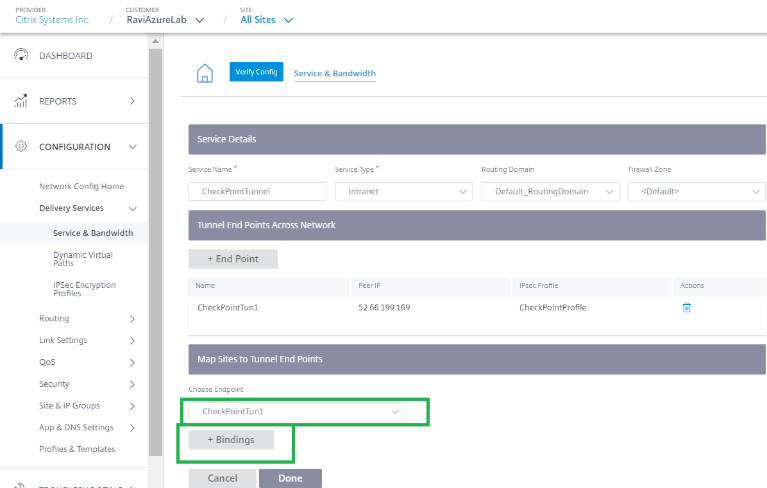This screenshot has width=767, height=488.
Task: Click the Actions column header
Action: (692, 286)
